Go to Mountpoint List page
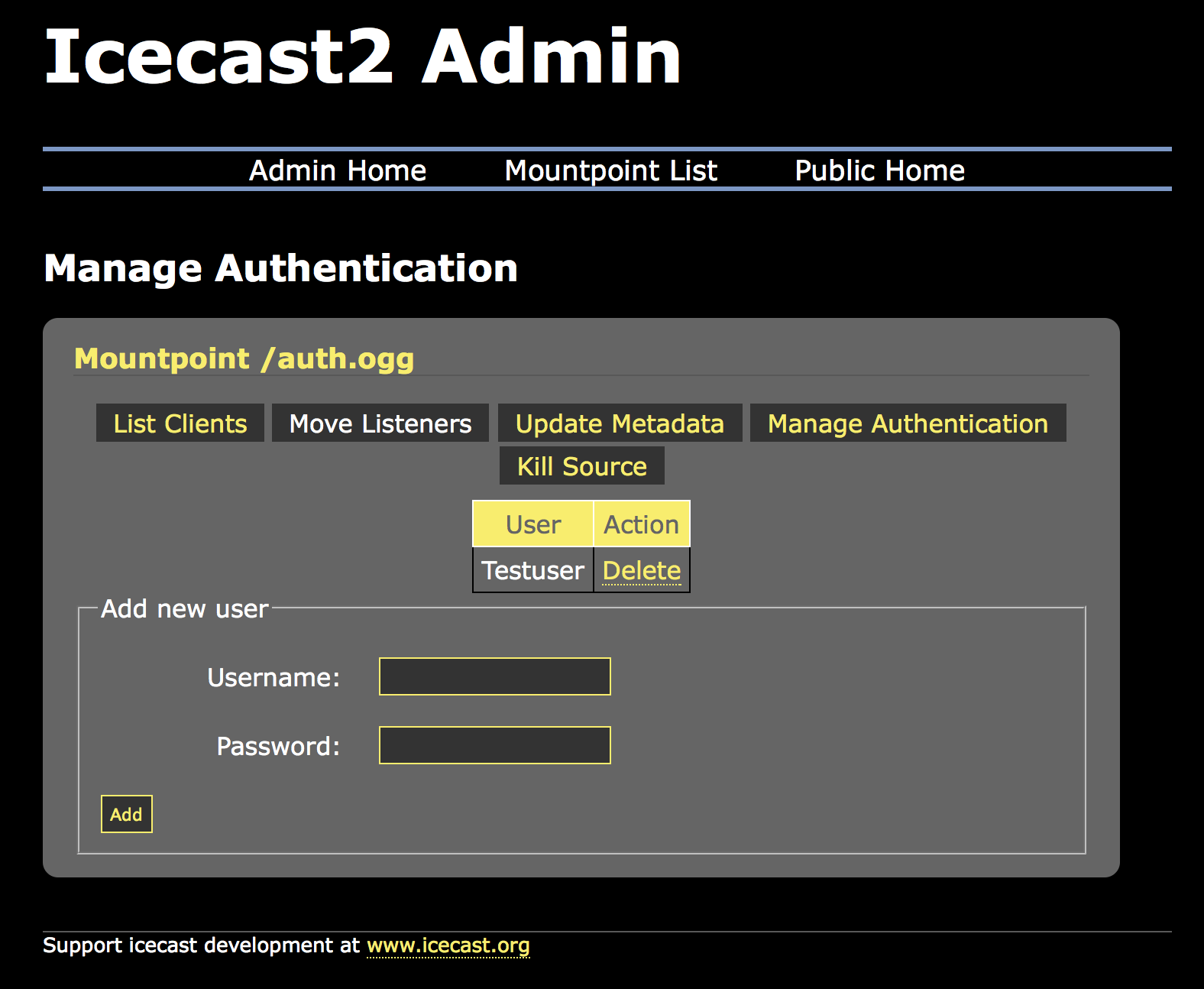 [x=610, y=170]
